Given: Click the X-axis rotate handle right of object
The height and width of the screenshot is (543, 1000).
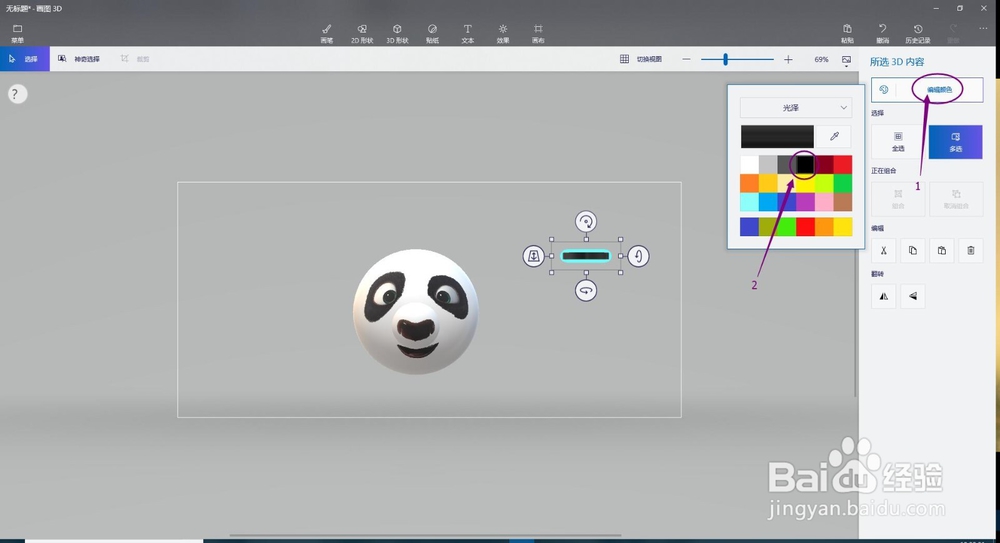Looking at the screenshot, I should (x=638, y=257).
